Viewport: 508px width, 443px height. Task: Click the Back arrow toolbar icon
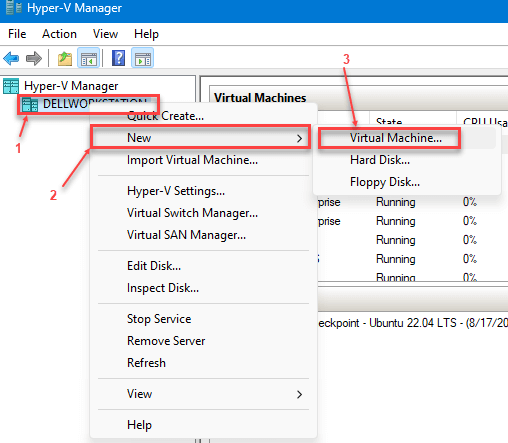(x=11, y=58)
